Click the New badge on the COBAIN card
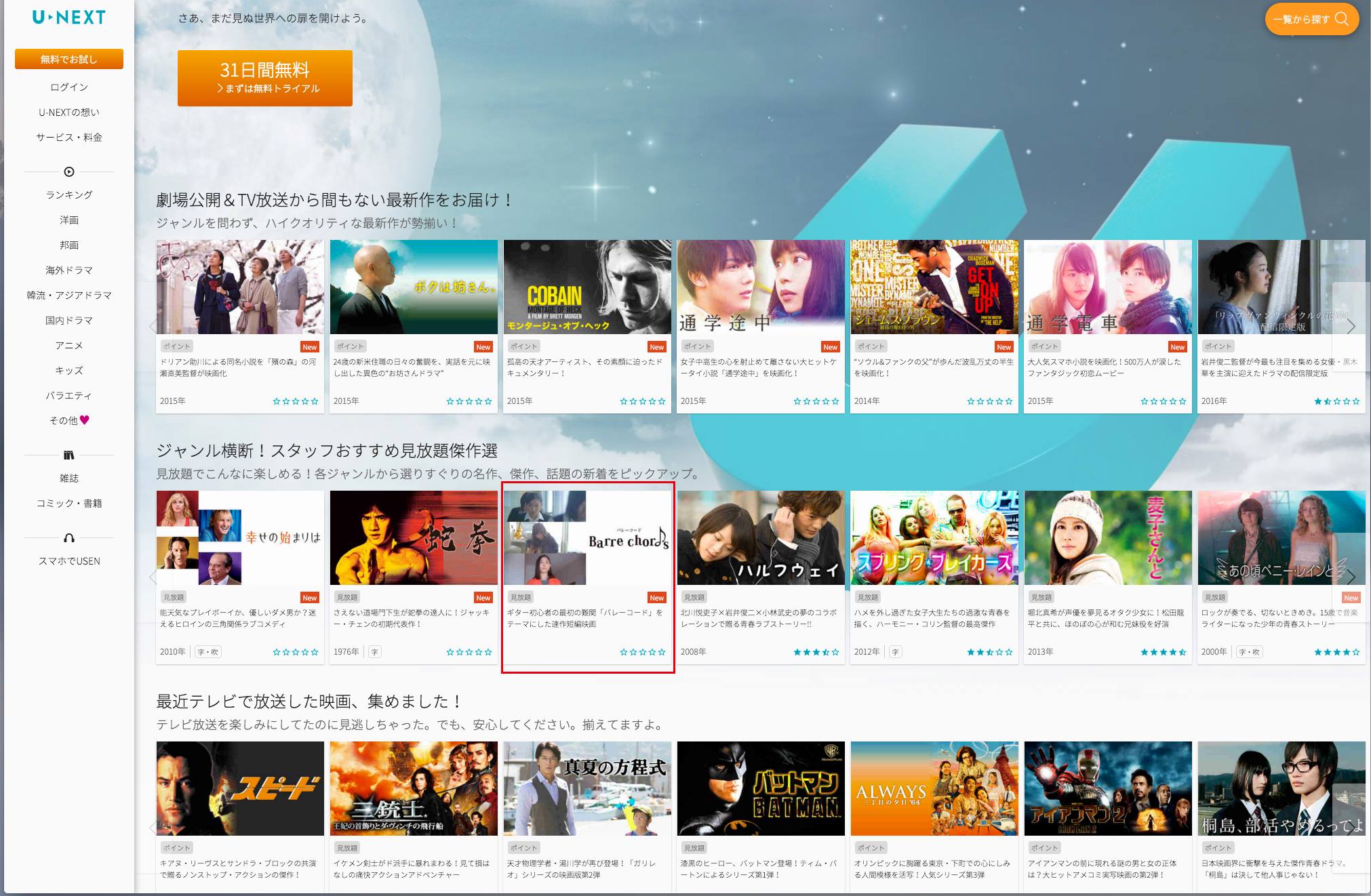This screenshot has height=896, width=1371. click(657, 347)
